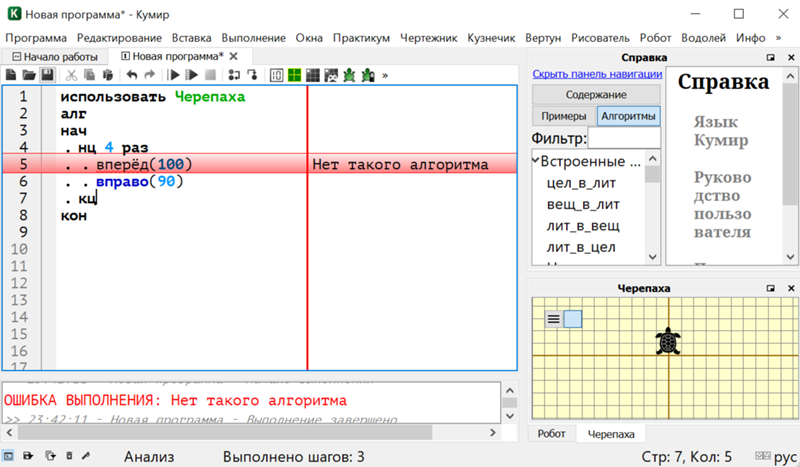This screenshot has height=467, width=800.
Task: Click the clear console trash icon
Action: pyautogui.click(x=69, y=456)
